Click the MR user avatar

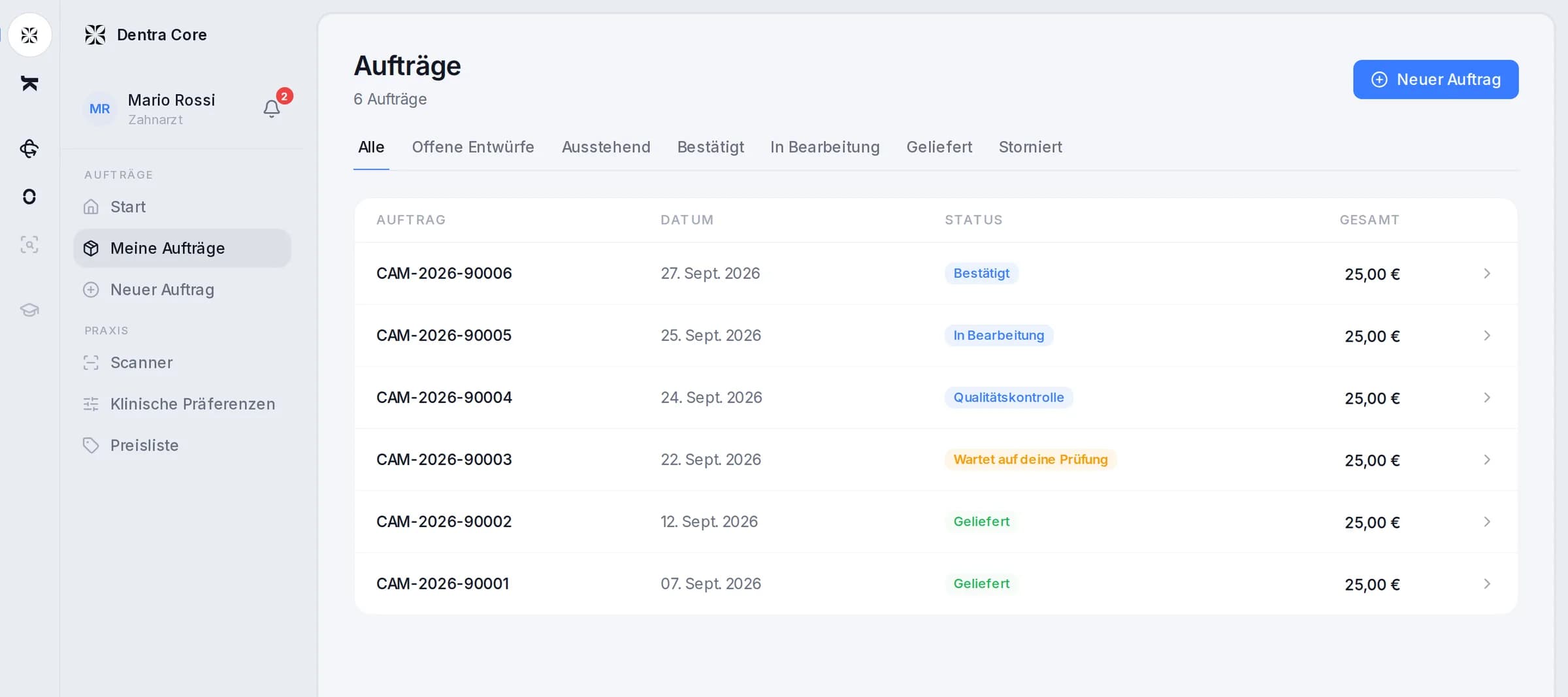[100, 109]
